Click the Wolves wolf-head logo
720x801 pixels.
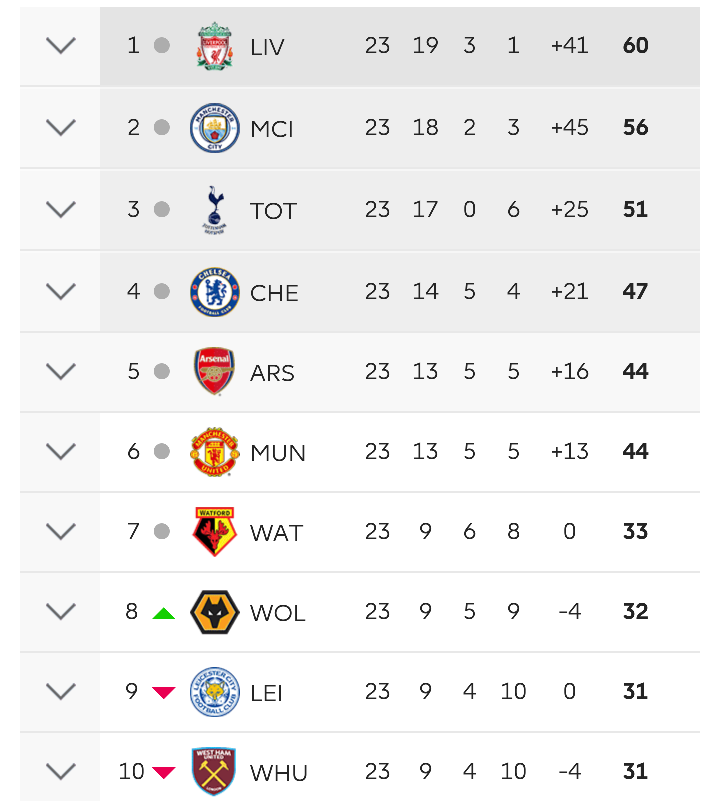point(215,612)
